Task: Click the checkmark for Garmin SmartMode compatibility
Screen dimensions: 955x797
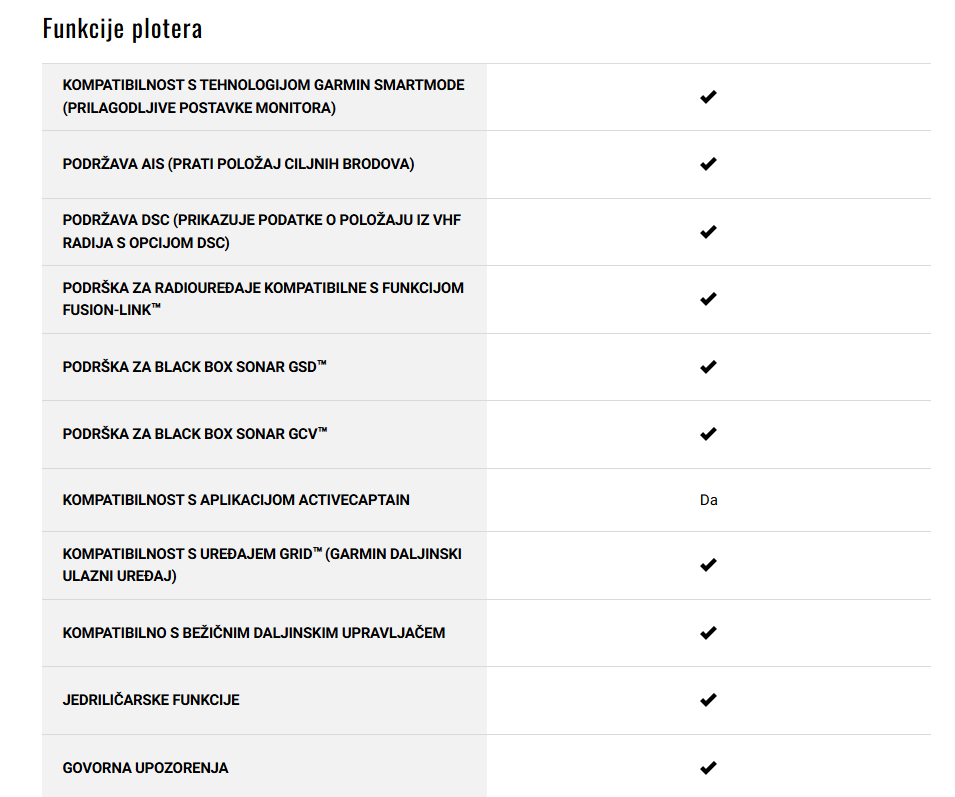Action: click(708, 97)
